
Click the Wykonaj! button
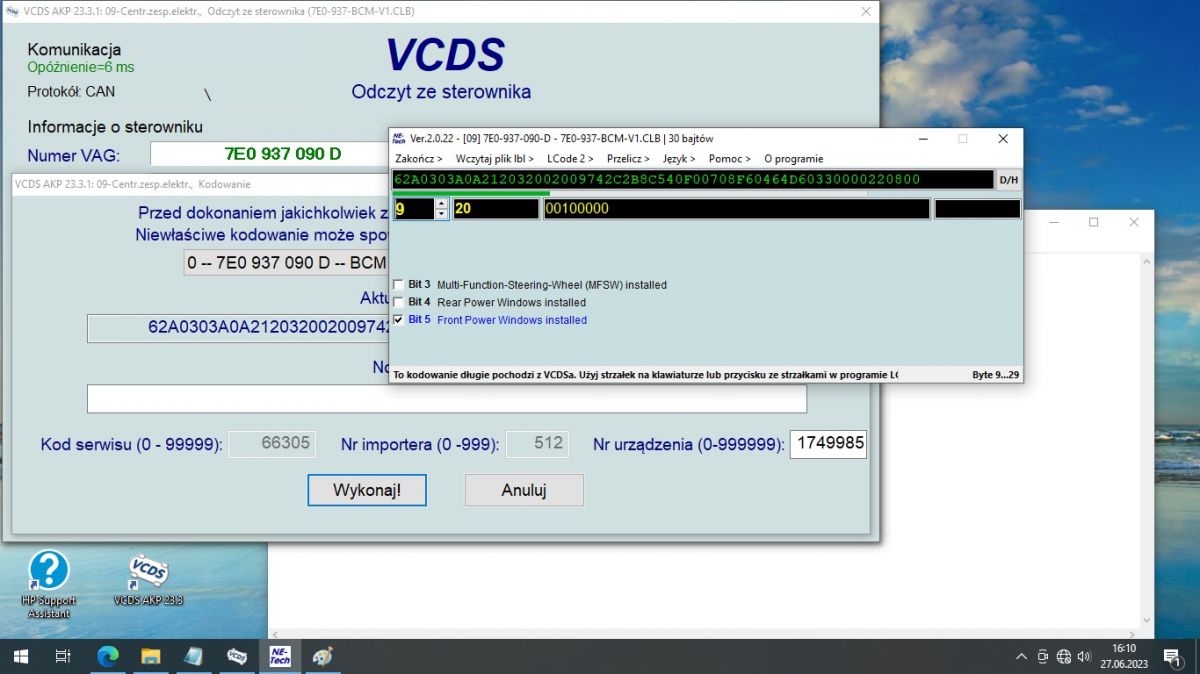(367, 490)
